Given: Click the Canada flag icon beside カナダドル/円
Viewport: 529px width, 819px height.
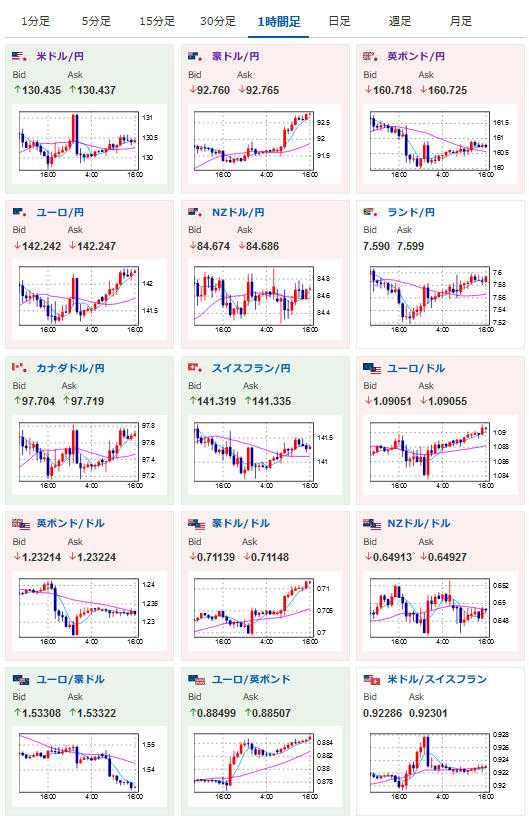Looking at the screenshot, I should click(19, 368).
